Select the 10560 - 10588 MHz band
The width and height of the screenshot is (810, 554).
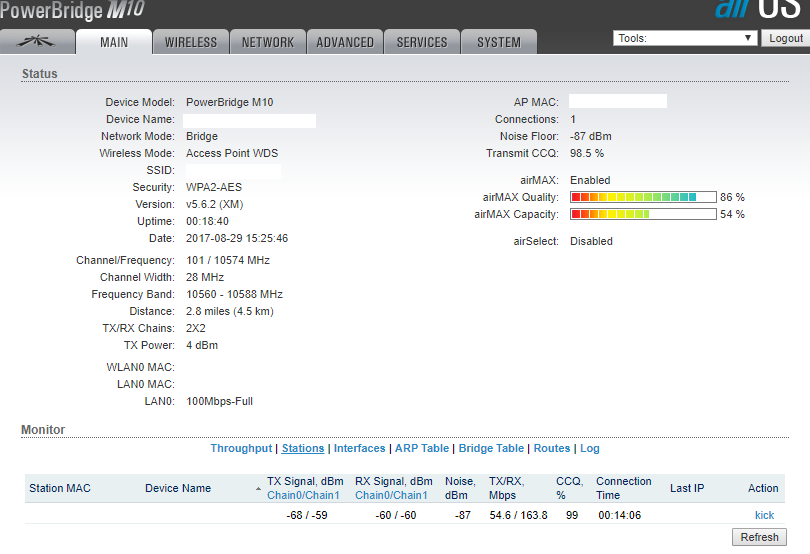coord(235,294)
